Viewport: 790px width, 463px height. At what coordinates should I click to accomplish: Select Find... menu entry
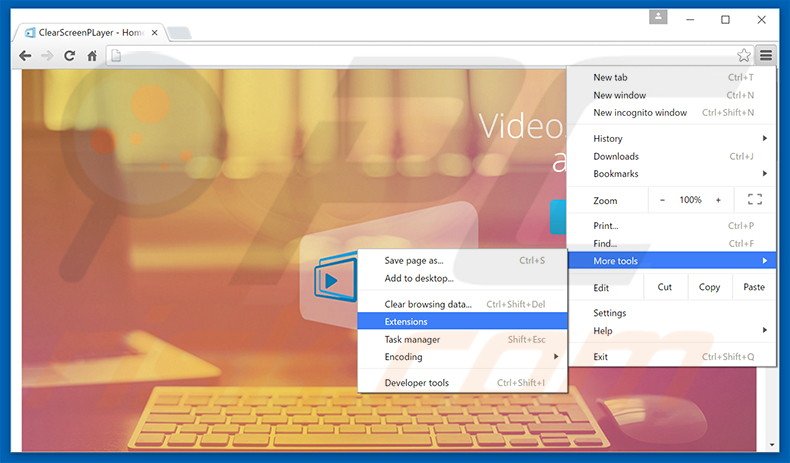click(x=672, y=243)
